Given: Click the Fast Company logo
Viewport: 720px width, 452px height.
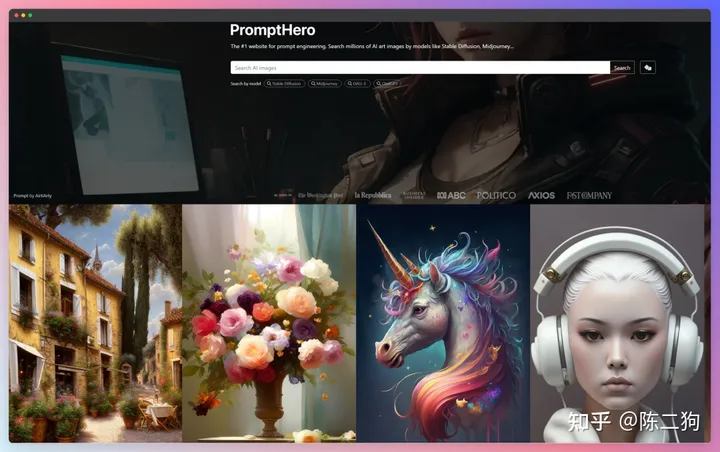Looking at the screenshot, I should (589, 195).
